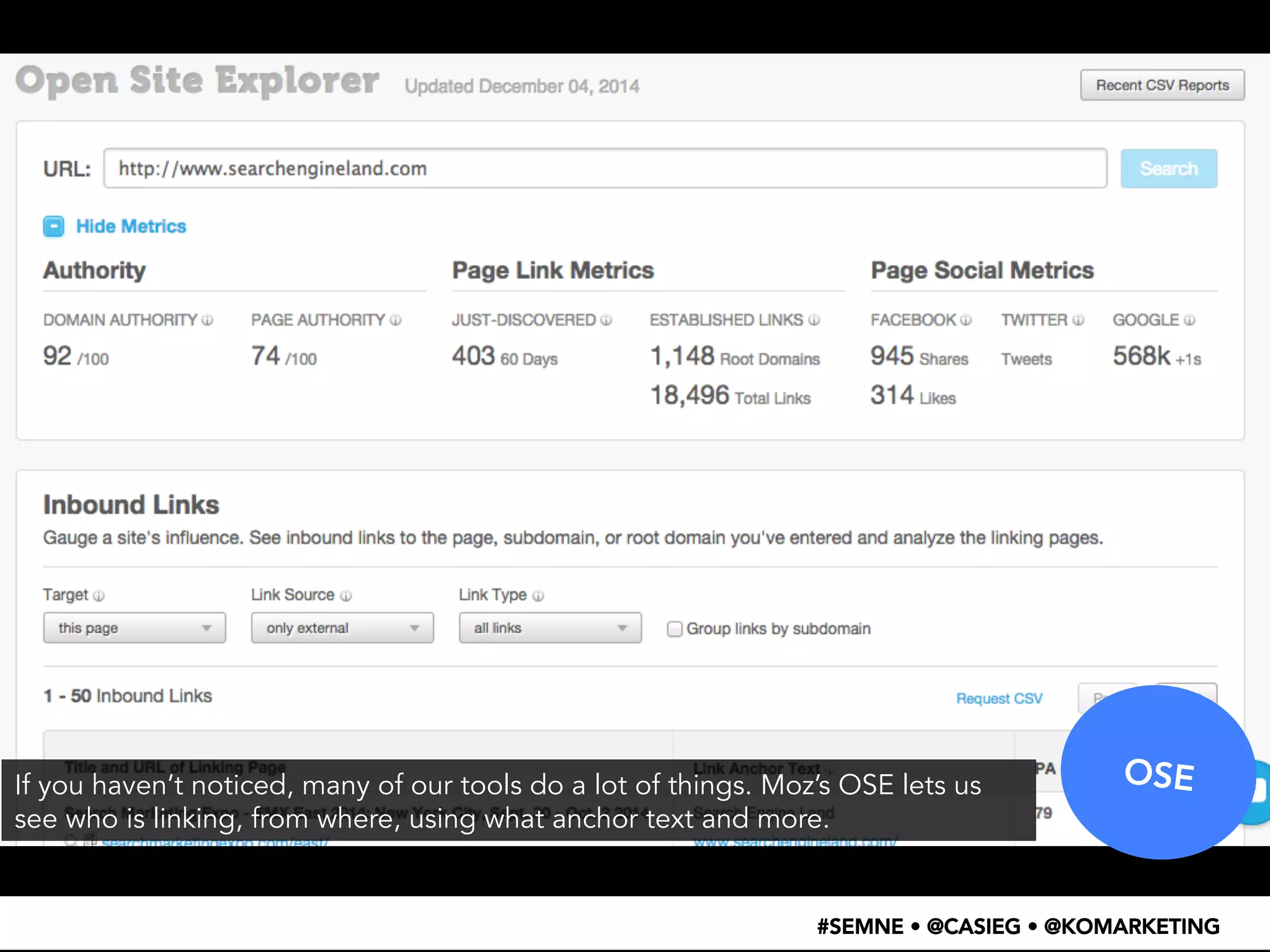Image resolution: width=1270 pixels, height=952 pixels.
Task: Click the Target info icon
Action: [x=99, y=596]
